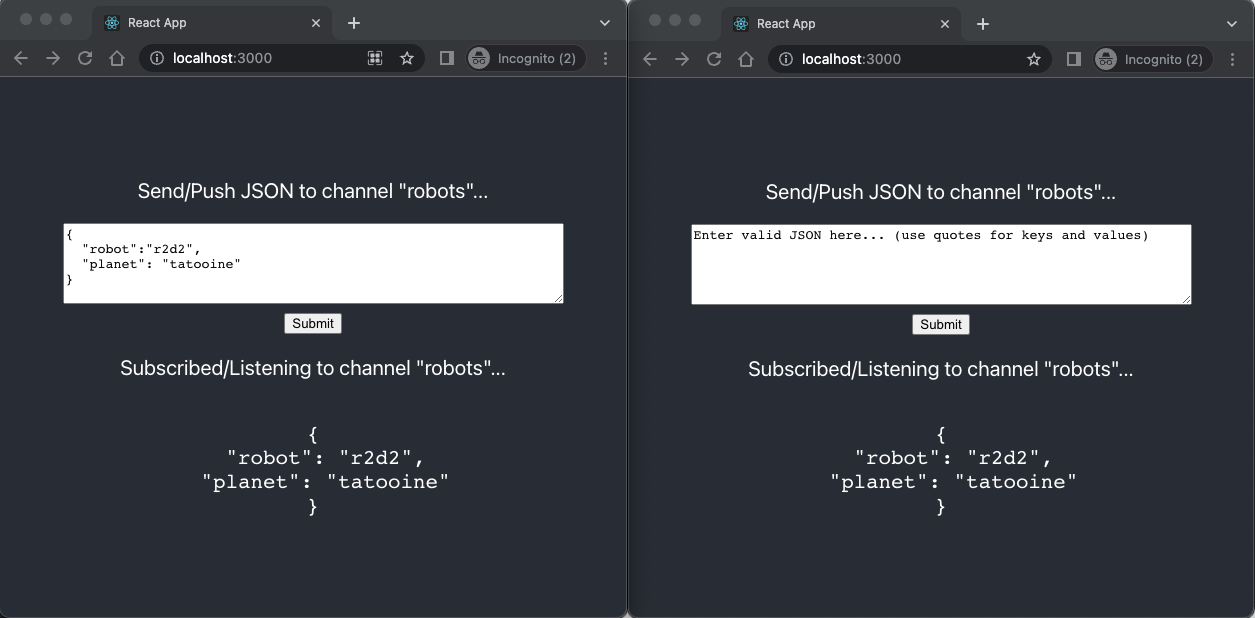Open the site info icon beside localhost:3000
This screenshot has width=1255, height=618.
pos(157,58)
